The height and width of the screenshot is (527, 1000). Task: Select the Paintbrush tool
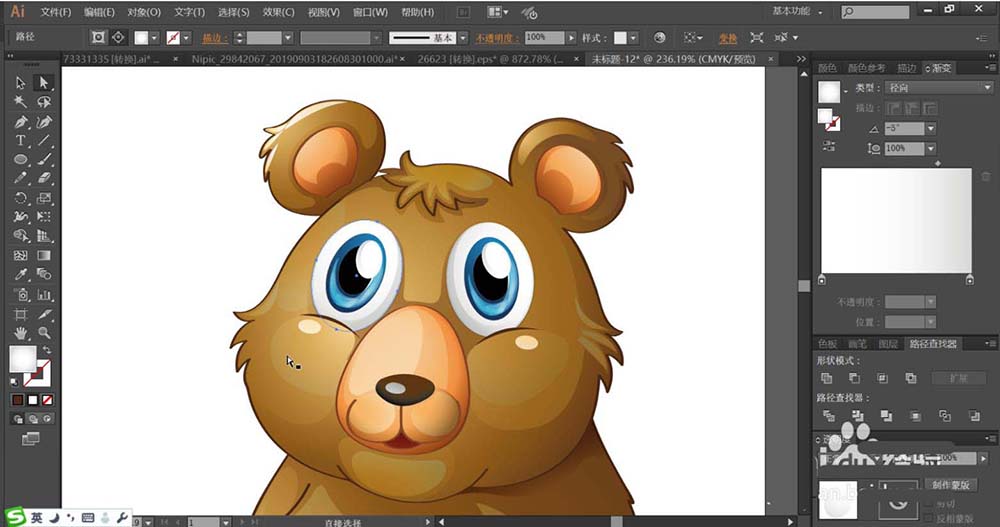(x=43, y=160)
